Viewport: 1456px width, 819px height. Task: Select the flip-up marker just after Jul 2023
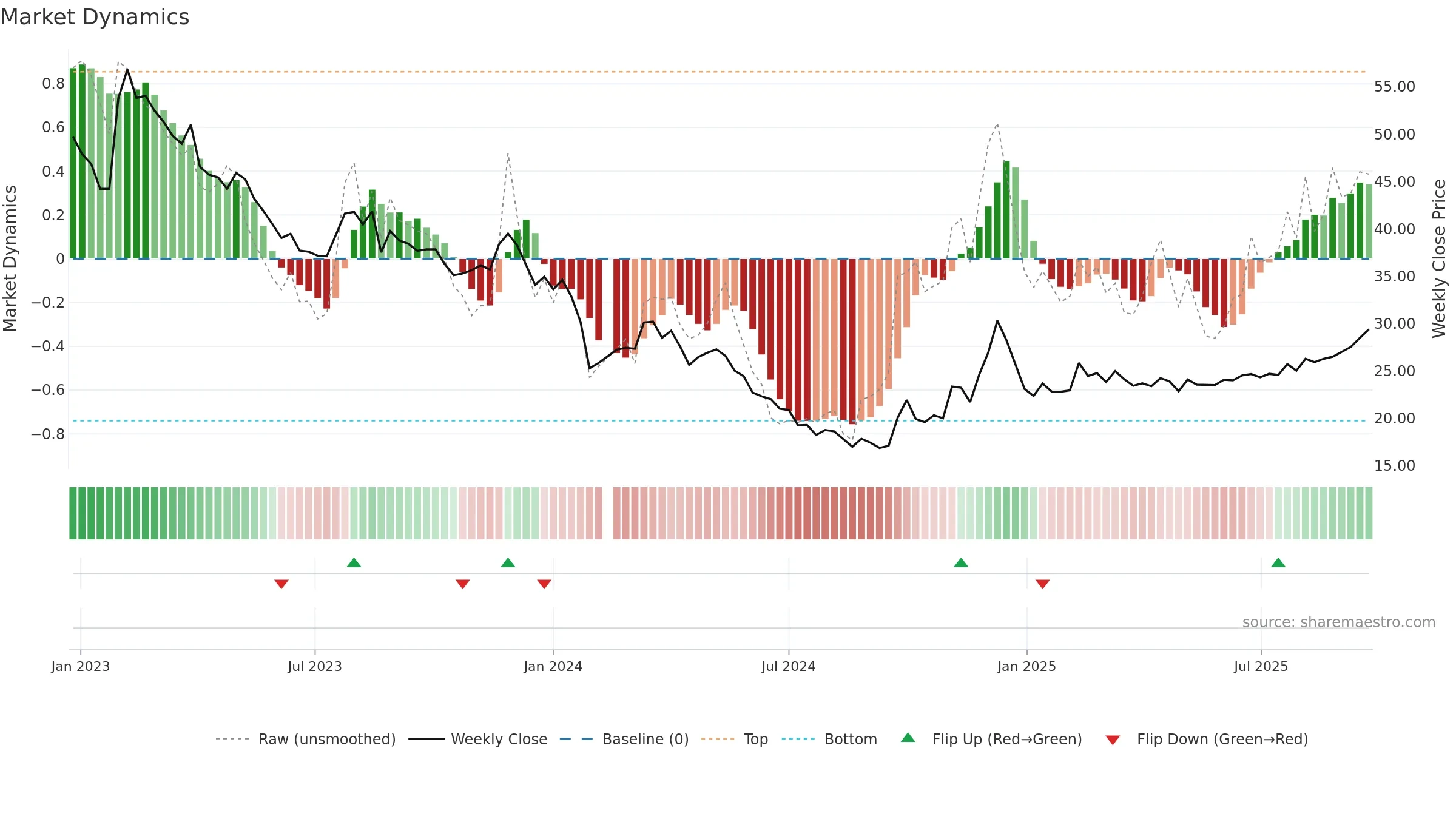click(x=354, y=562)
